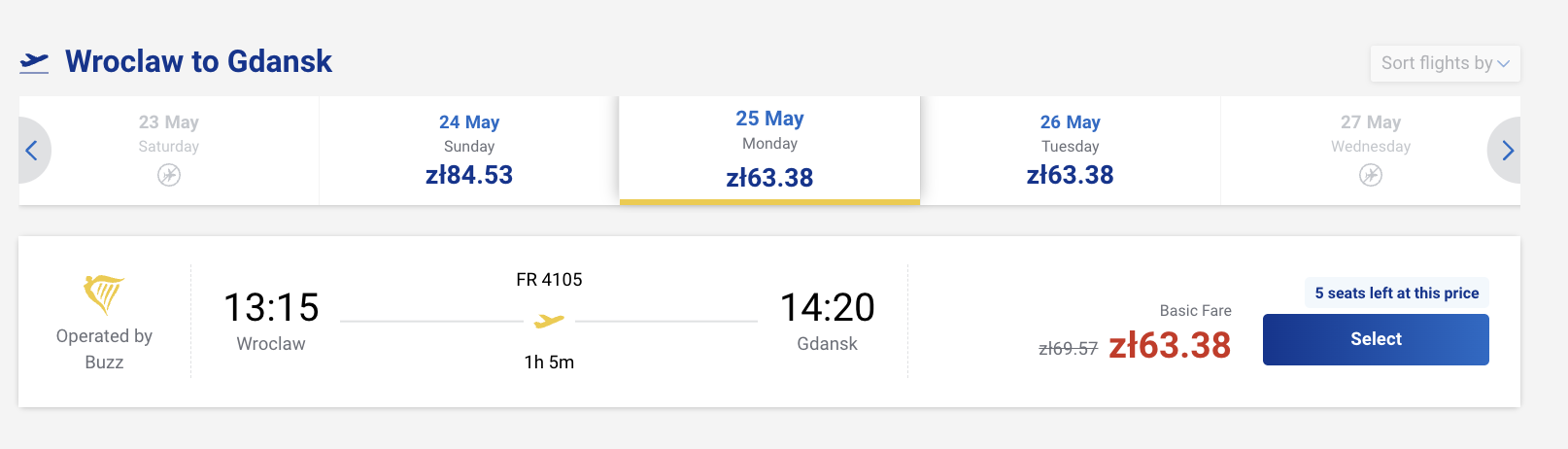Select the 24 May Sunday date tab
Image resolution: width=1568 pixels, height=449 pixels.
(469, 151)
